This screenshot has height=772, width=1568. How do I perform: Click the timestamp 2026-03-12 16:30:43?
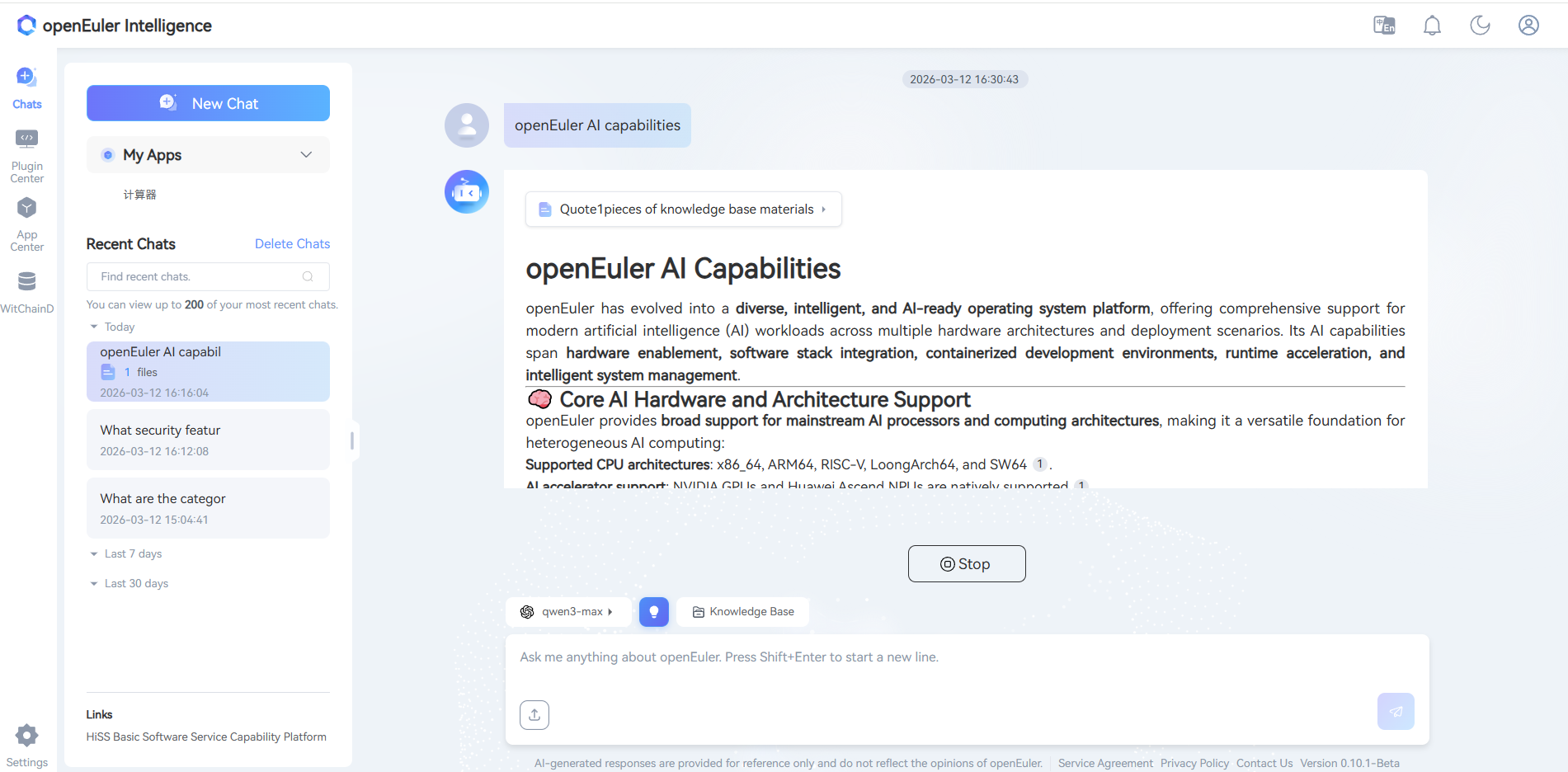pyautogui.click(x=964, y=80)
